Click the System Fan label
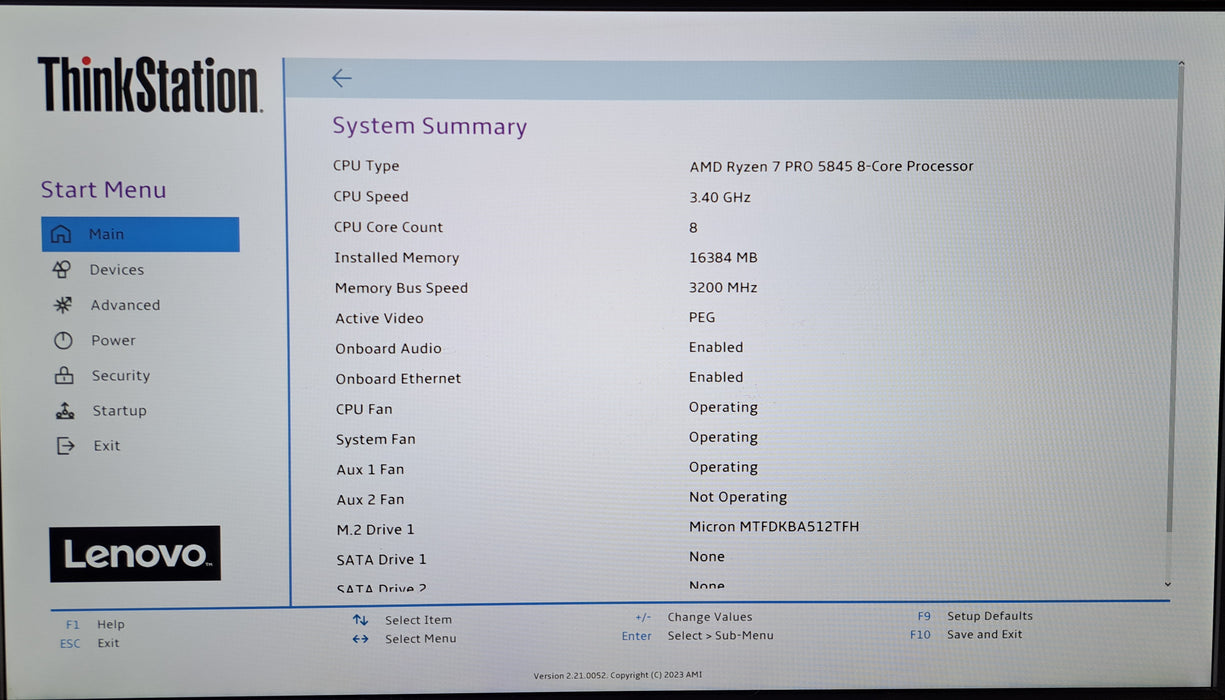Image resolution: width=1225 pixels, height=700 pixels. click(x=375, y=439)
